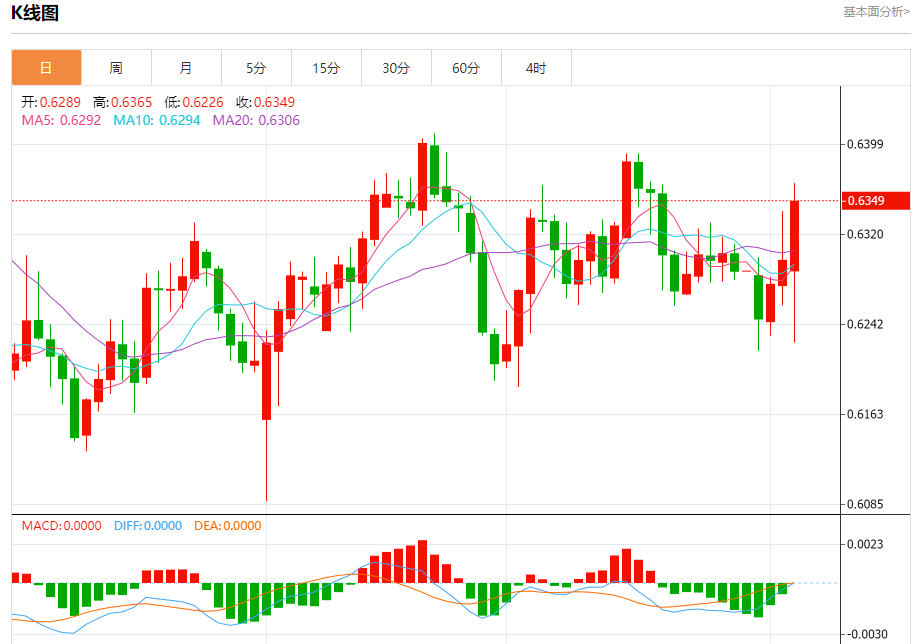Click the tallest red MACD histogram bar
The height and width of the screenshot is (644, 914).
(x=423, y=562)
